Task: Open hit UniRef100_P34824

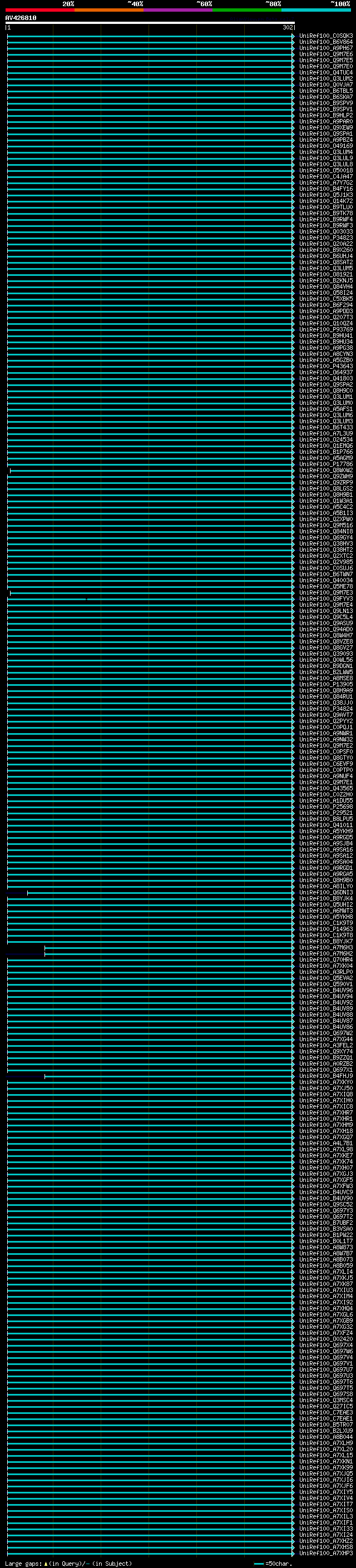Action: (x=326, y=709)
